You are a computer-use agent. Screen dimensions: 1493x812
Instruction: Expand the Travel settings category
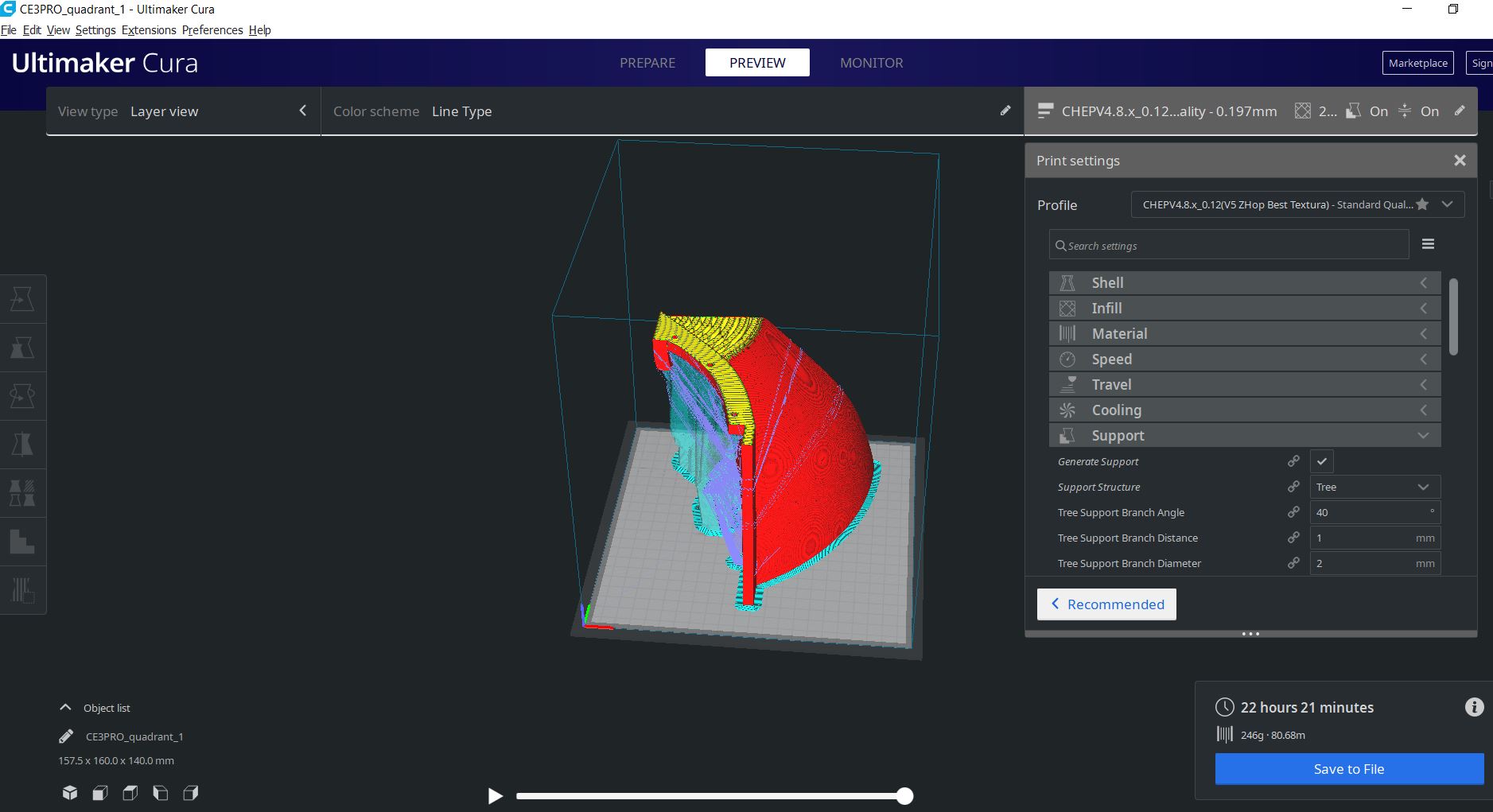tap(1245, 384)
